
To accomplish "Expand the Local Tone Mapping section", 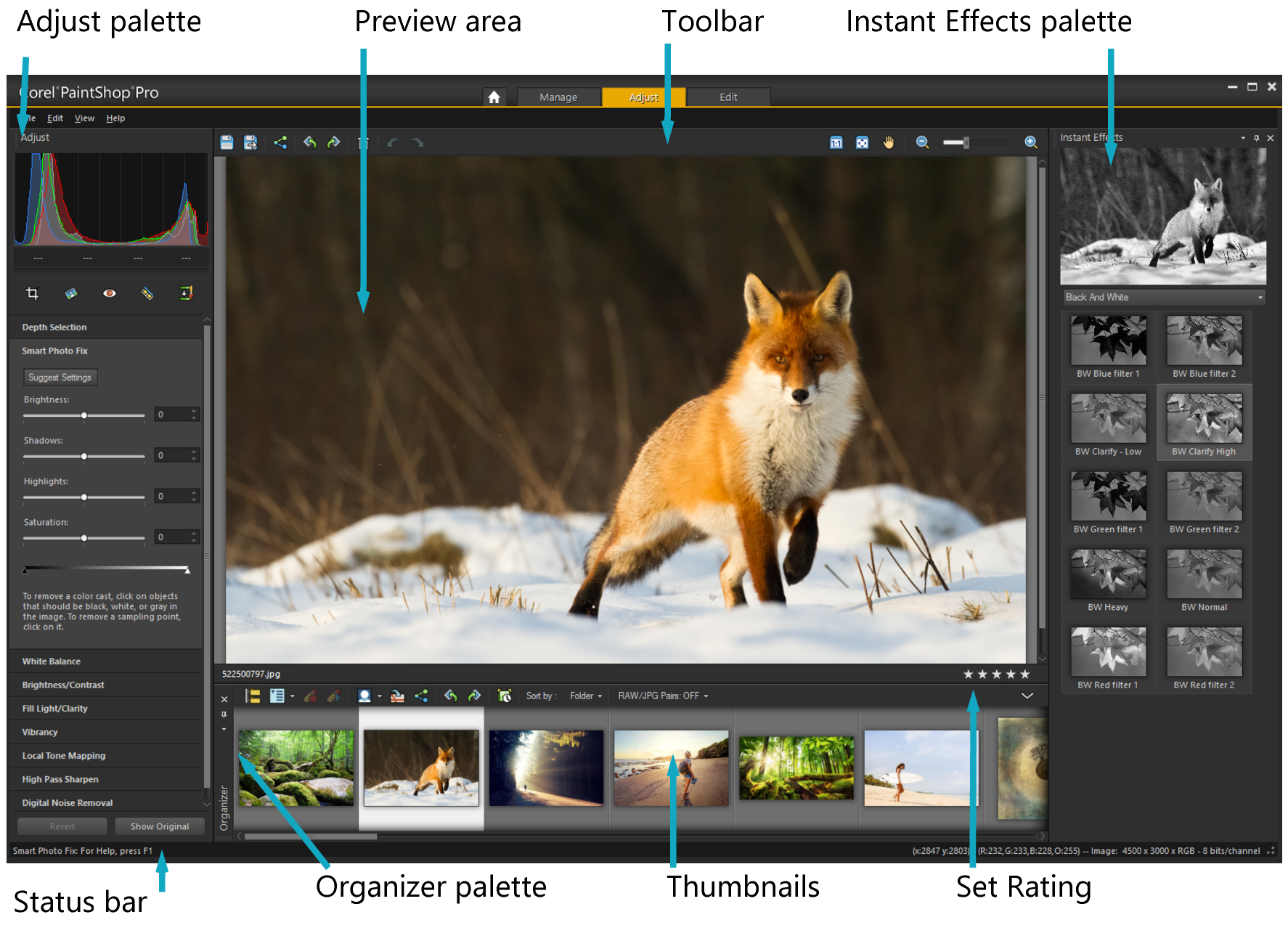I will tap(106, 756).
